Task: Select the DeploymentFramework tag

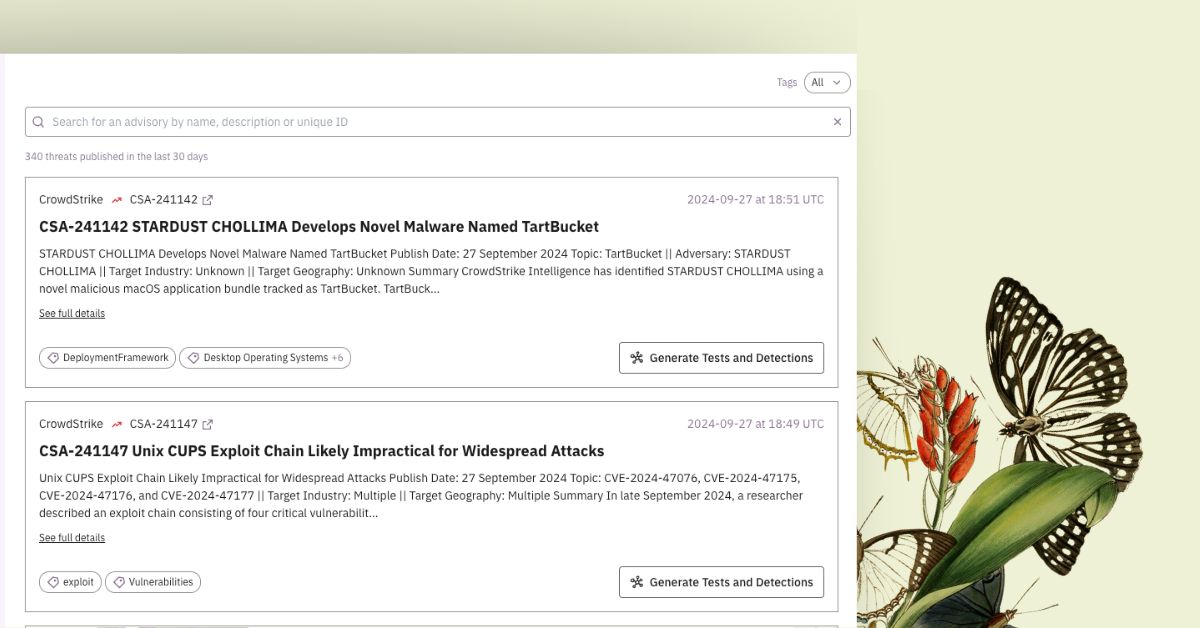Action: [x=108, y=358]
